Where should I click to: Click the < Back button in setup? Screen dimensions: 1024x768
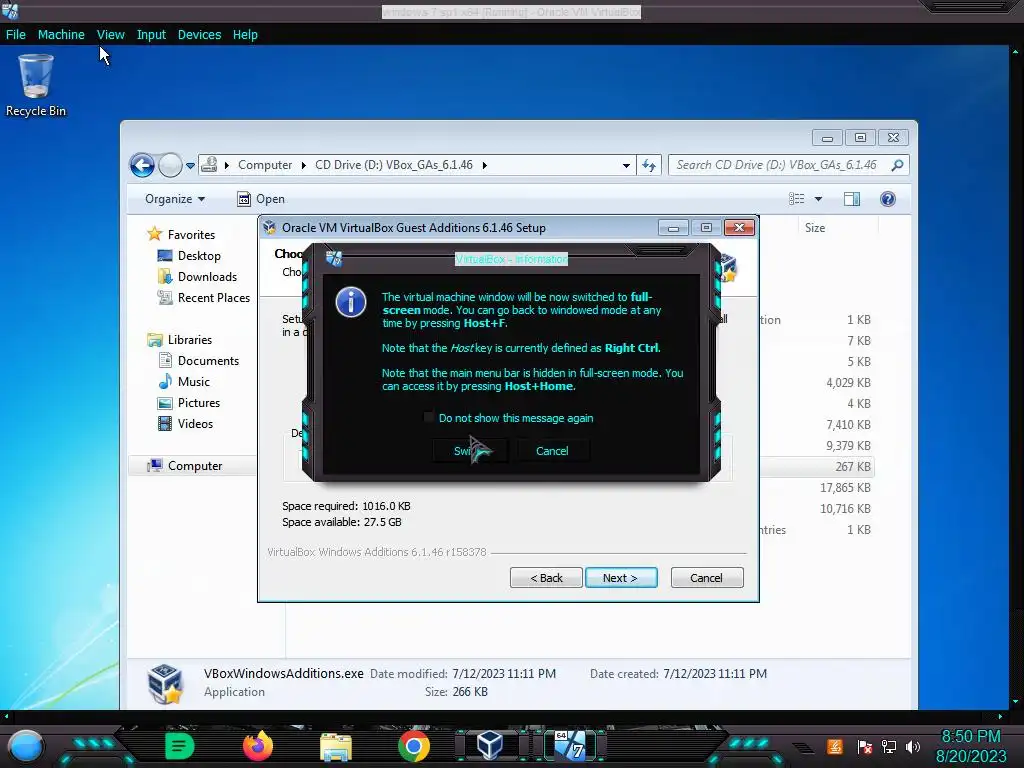546,578
